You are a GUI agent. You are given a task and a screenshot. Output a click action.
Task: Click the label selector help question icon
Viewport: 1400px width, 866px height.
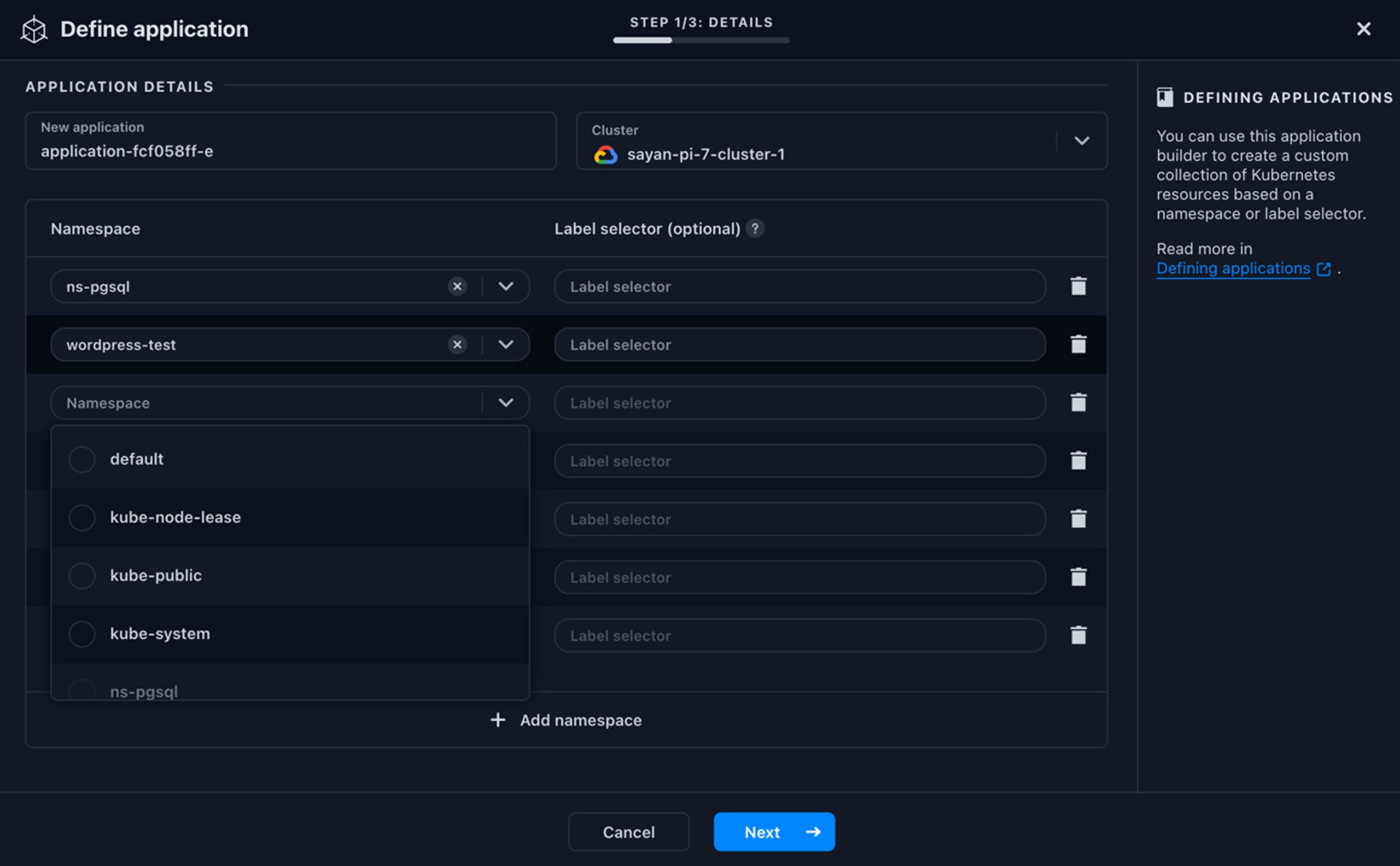pyautogui.click(x=755, y=229)
